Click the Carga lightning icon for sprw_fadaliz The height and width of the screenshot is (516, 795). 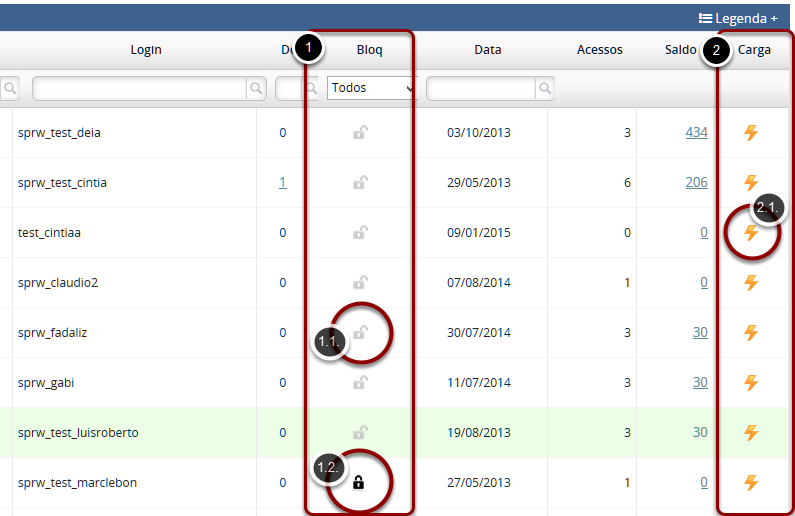(x=751, y=333)
